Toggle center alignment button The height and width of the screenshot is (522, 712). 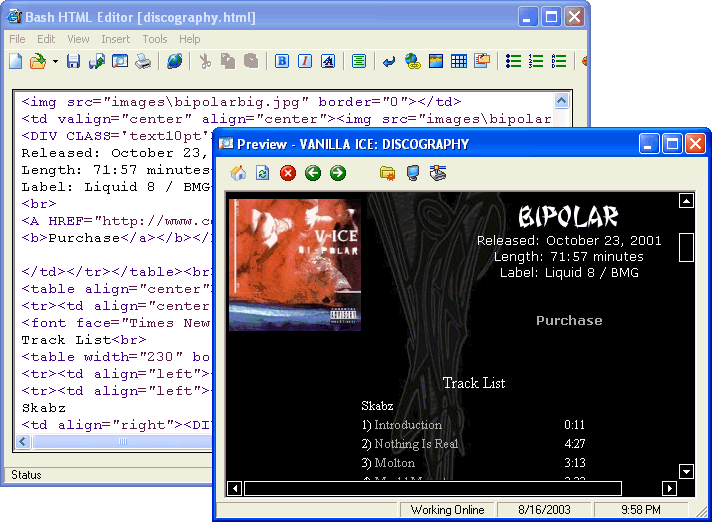coord(358,62)
